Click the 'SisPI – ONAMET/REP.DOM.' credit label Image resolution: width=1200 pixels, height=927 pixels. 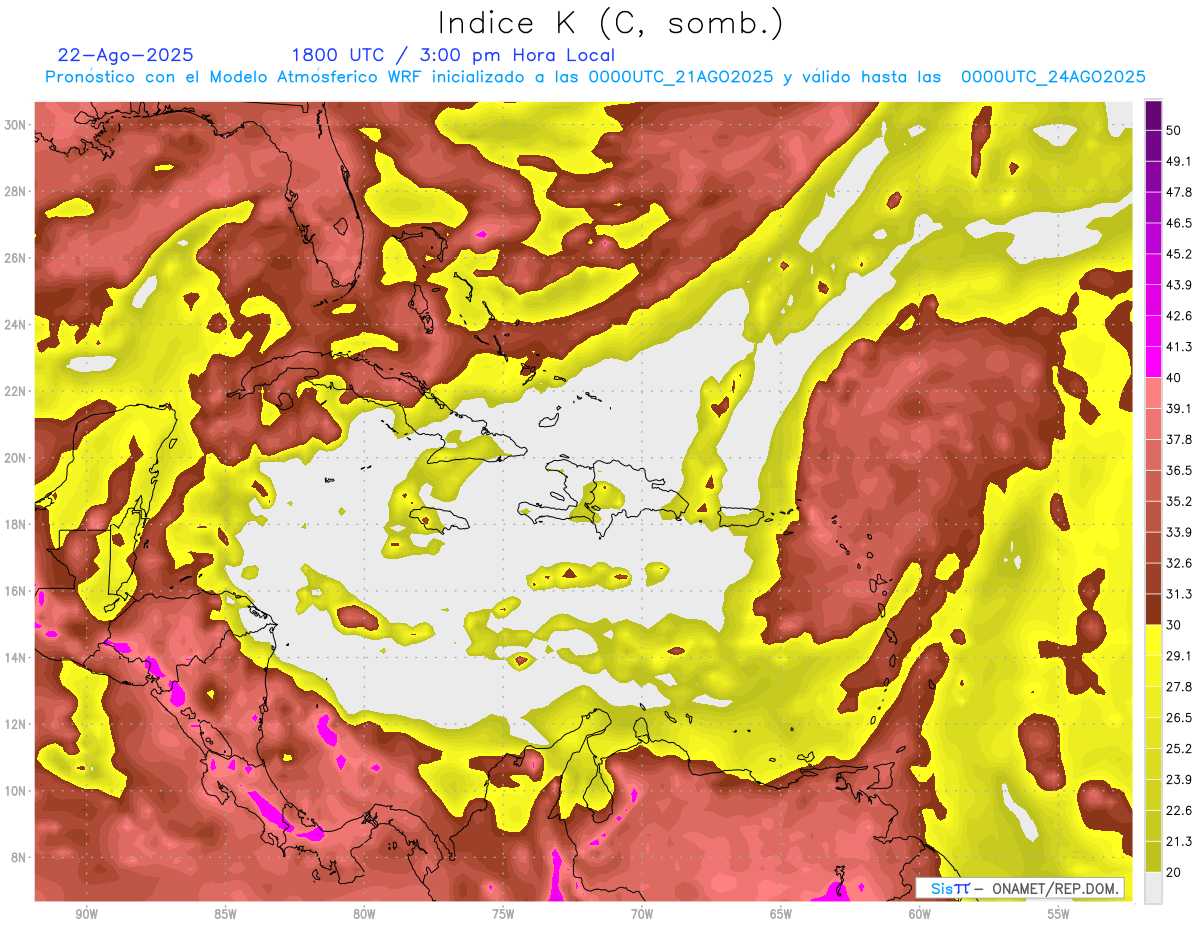1020,888
